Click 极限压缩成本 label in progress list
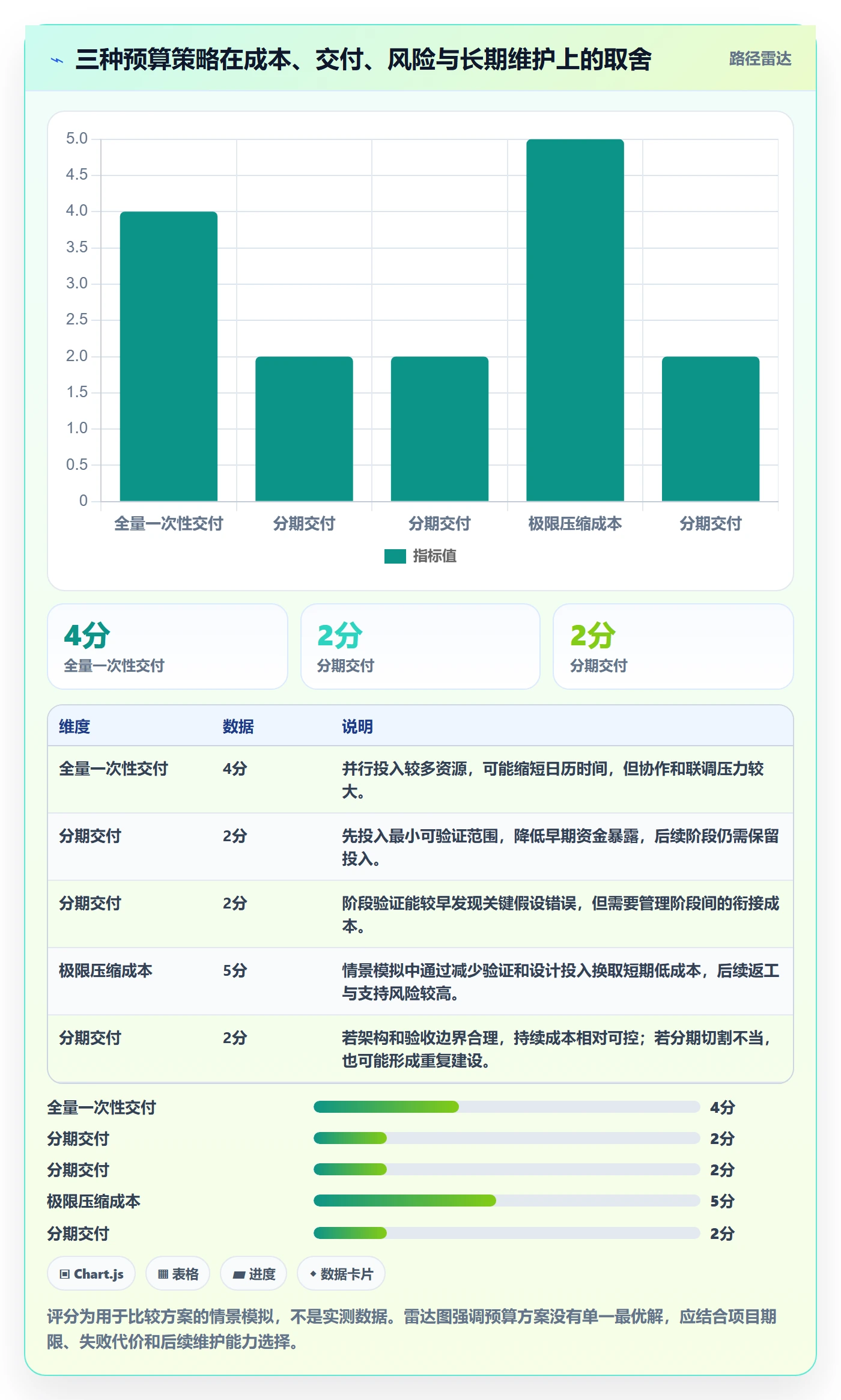Viewport: 841px width, 1400px height. (94, 1201)
